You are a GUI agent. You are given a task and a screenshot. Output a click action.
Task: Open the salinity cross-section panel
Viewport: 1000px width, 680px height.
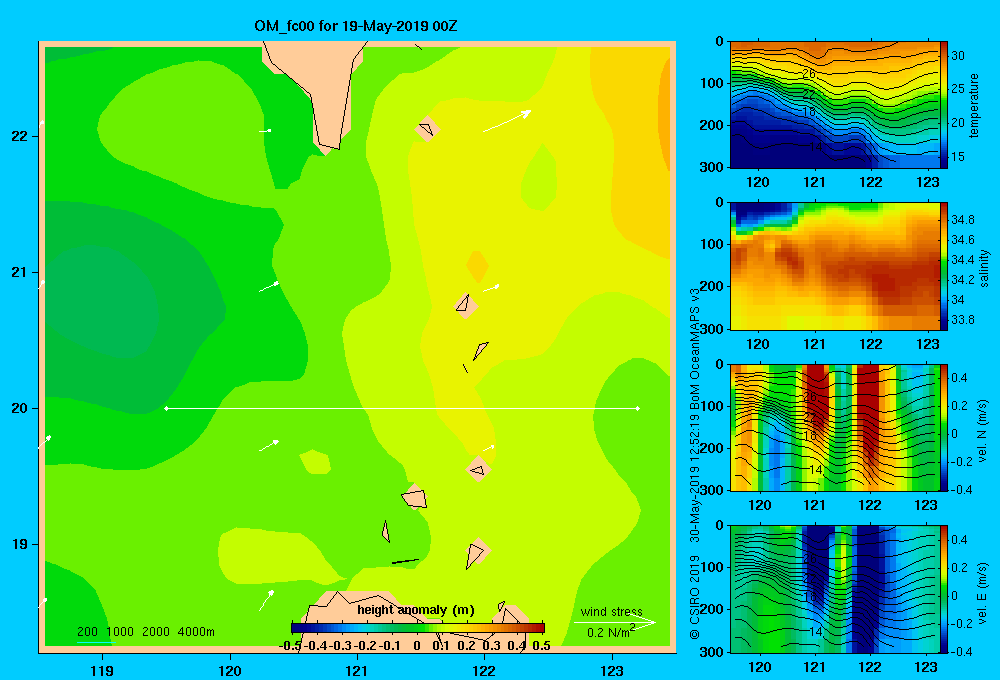pos(834,266)
